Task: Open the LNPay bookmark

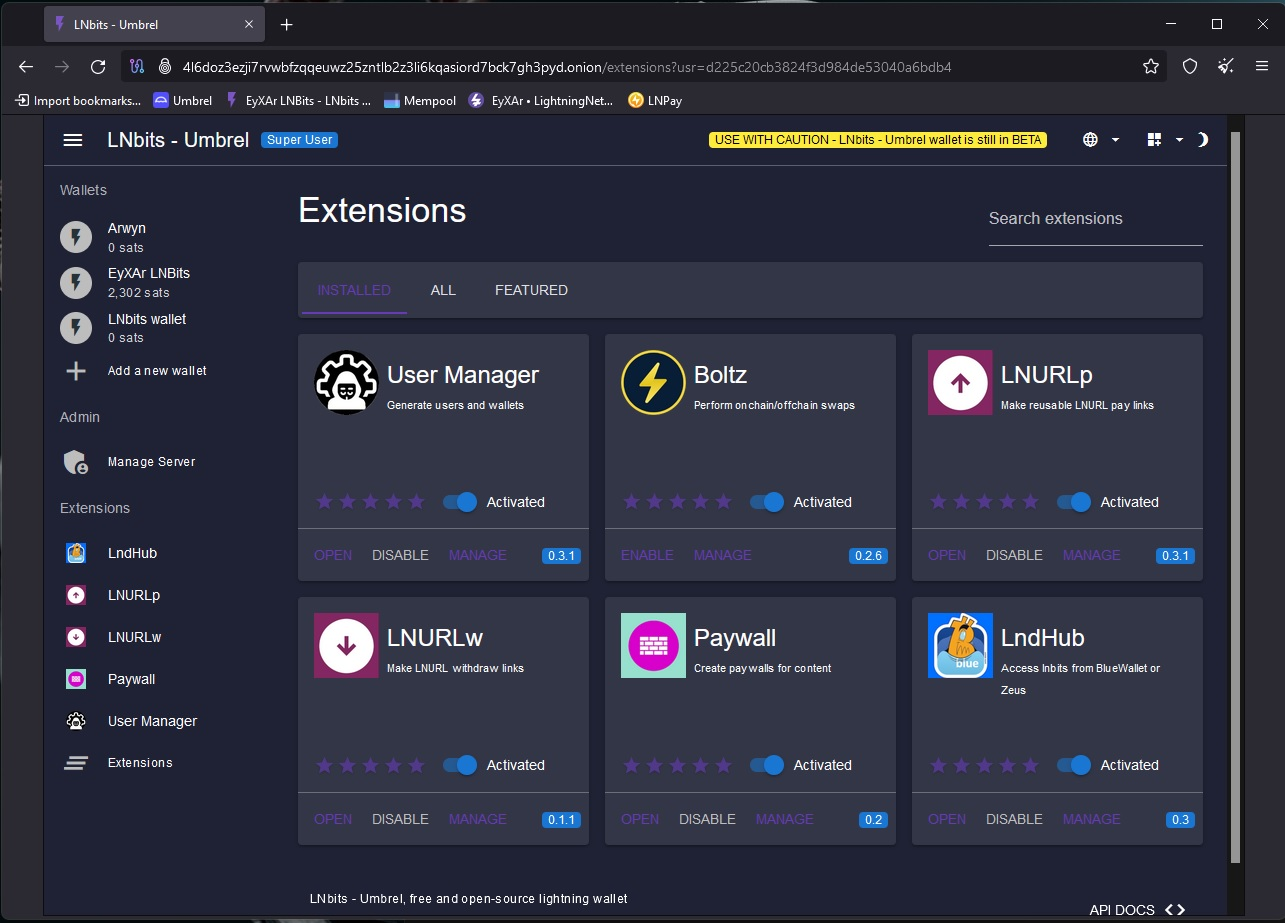Action: tap(655, 100)
